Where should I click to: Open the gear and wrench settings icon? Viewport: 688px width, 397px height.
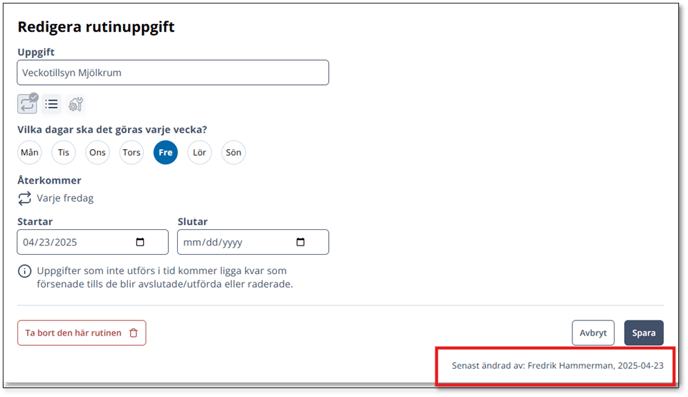click(x=75, y=104)
